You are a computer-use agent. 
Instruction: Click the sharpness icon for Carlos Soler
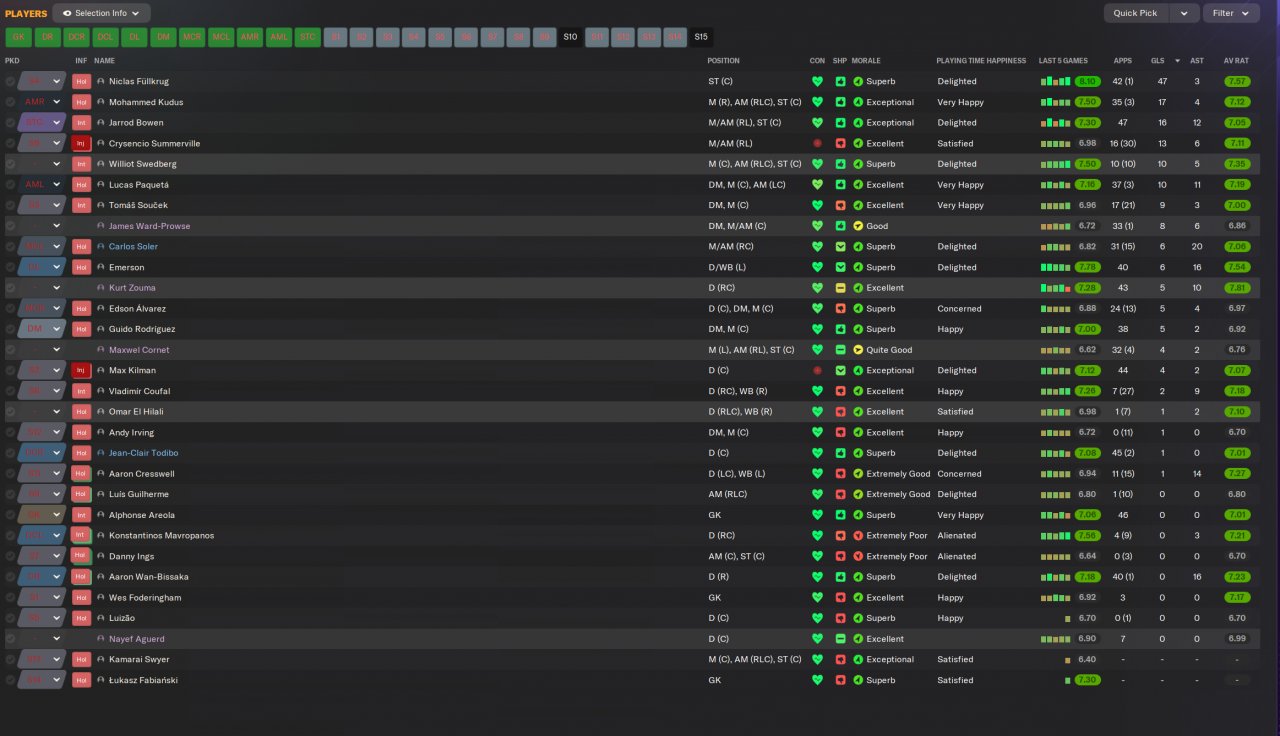(840, 246)
